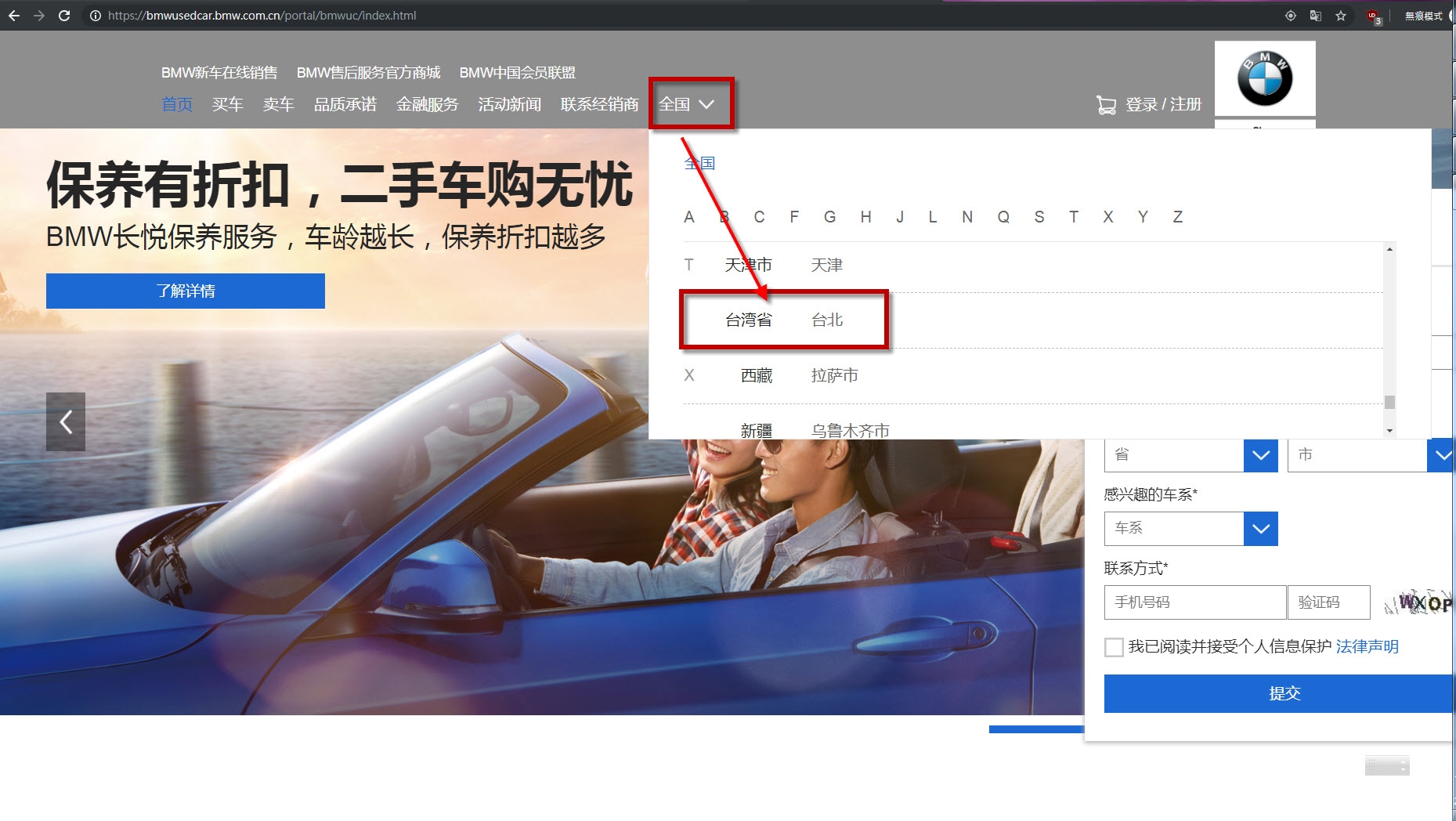Click the captcha image WXOP

(x=1418, y=603)
